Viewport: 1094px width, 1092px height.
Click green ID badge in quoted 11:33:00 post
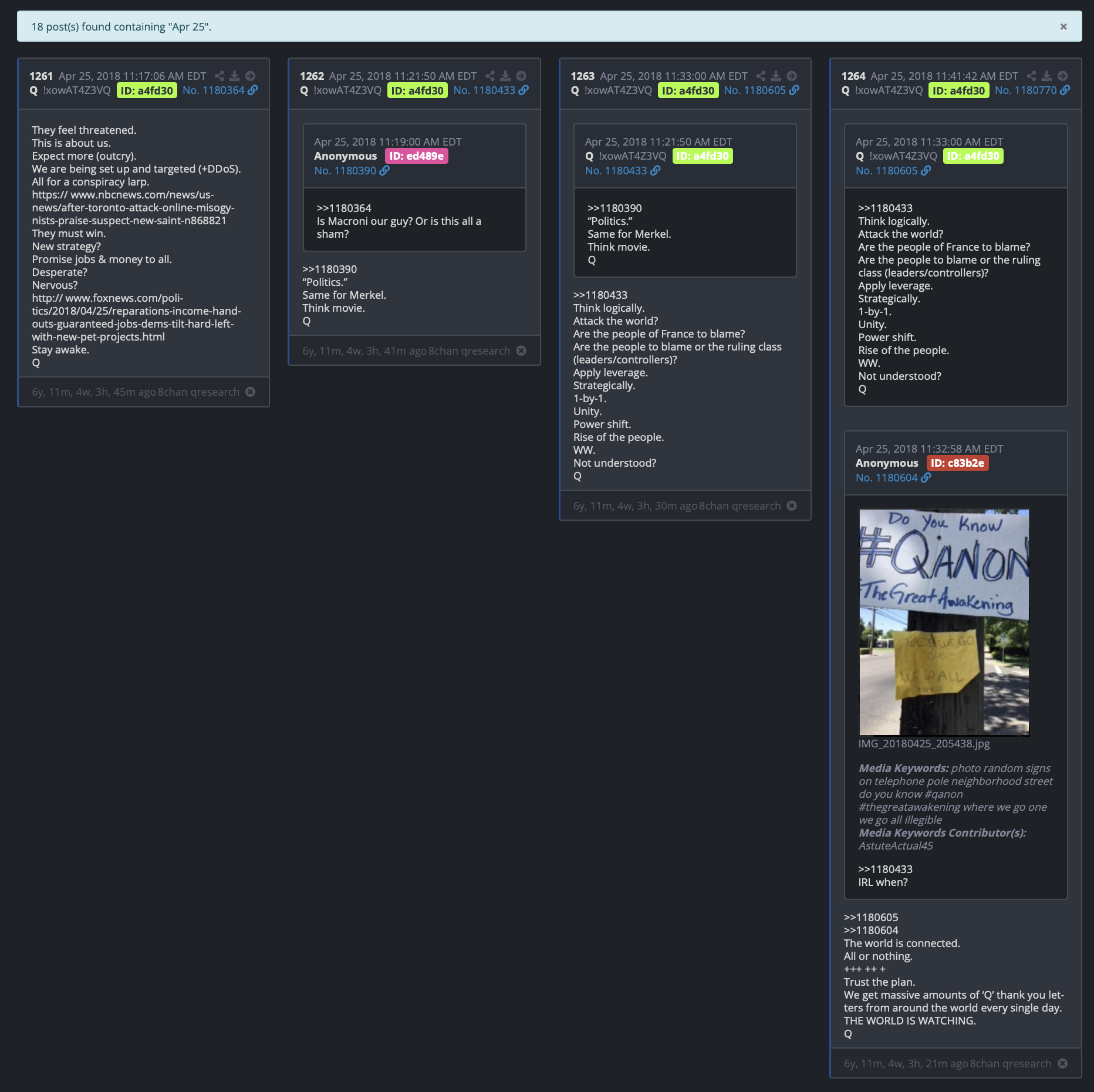tap(973, 156)
